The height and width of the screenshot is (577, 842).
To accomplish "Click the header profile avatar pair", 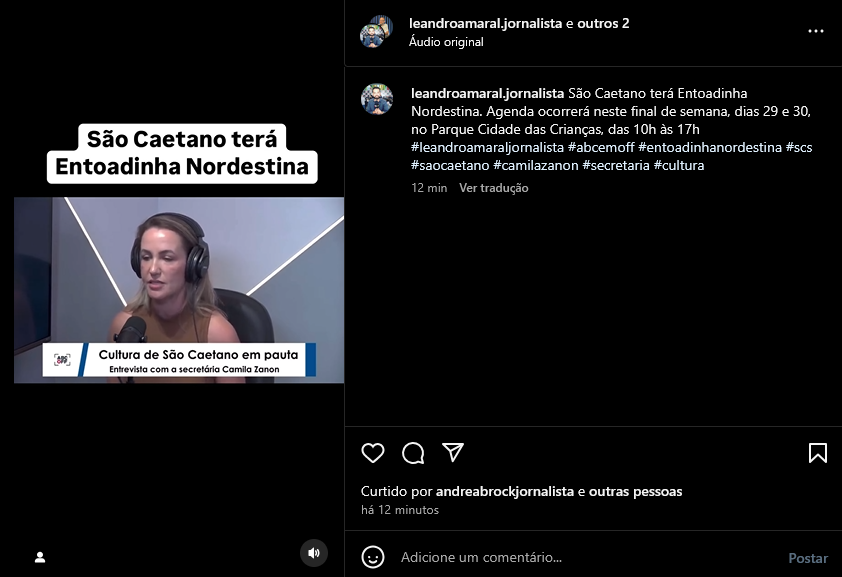I will pyautogui.click(x=376, y=32).
